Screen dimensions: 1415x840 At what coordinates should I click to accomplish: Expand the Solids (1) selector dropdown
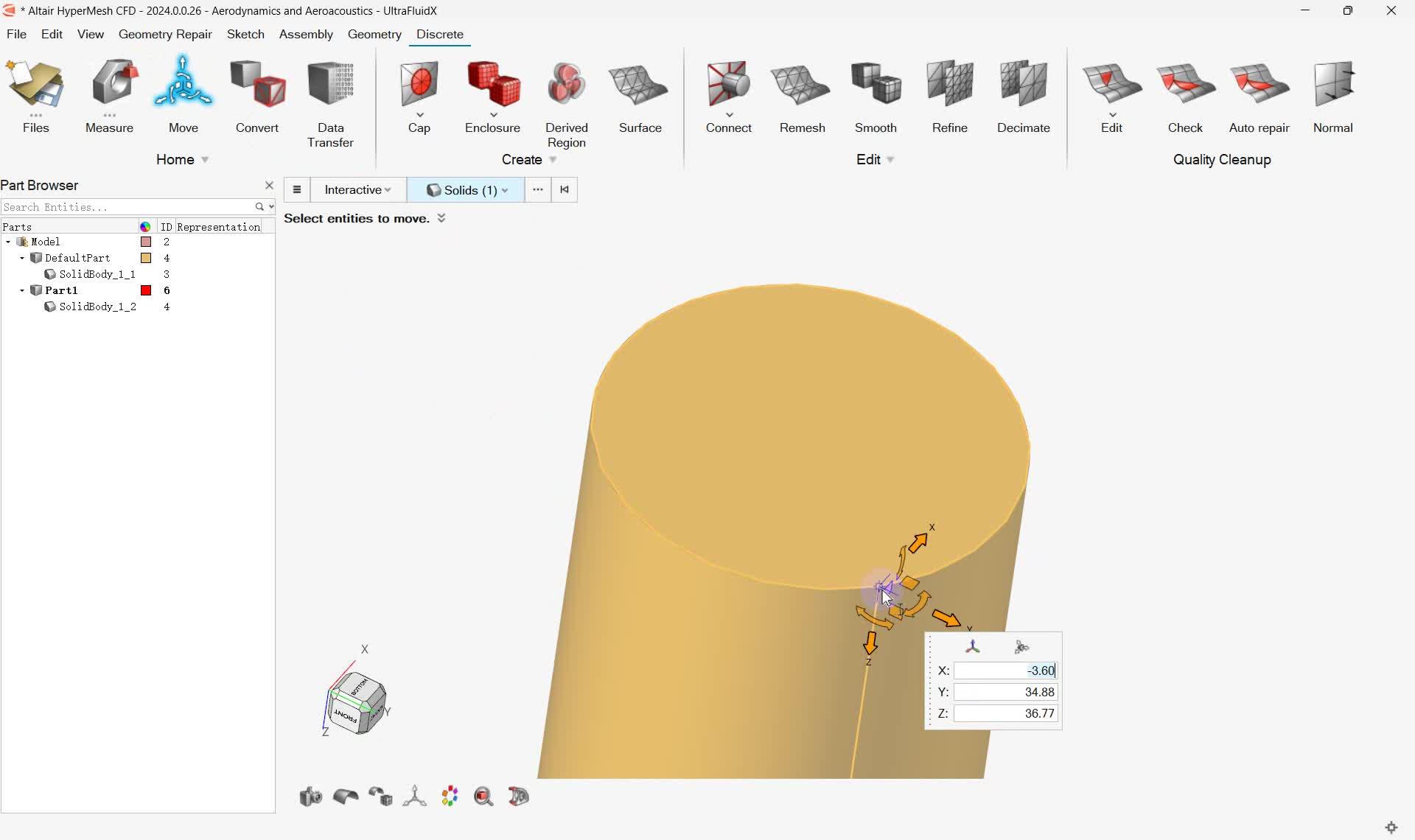point(505,190)
